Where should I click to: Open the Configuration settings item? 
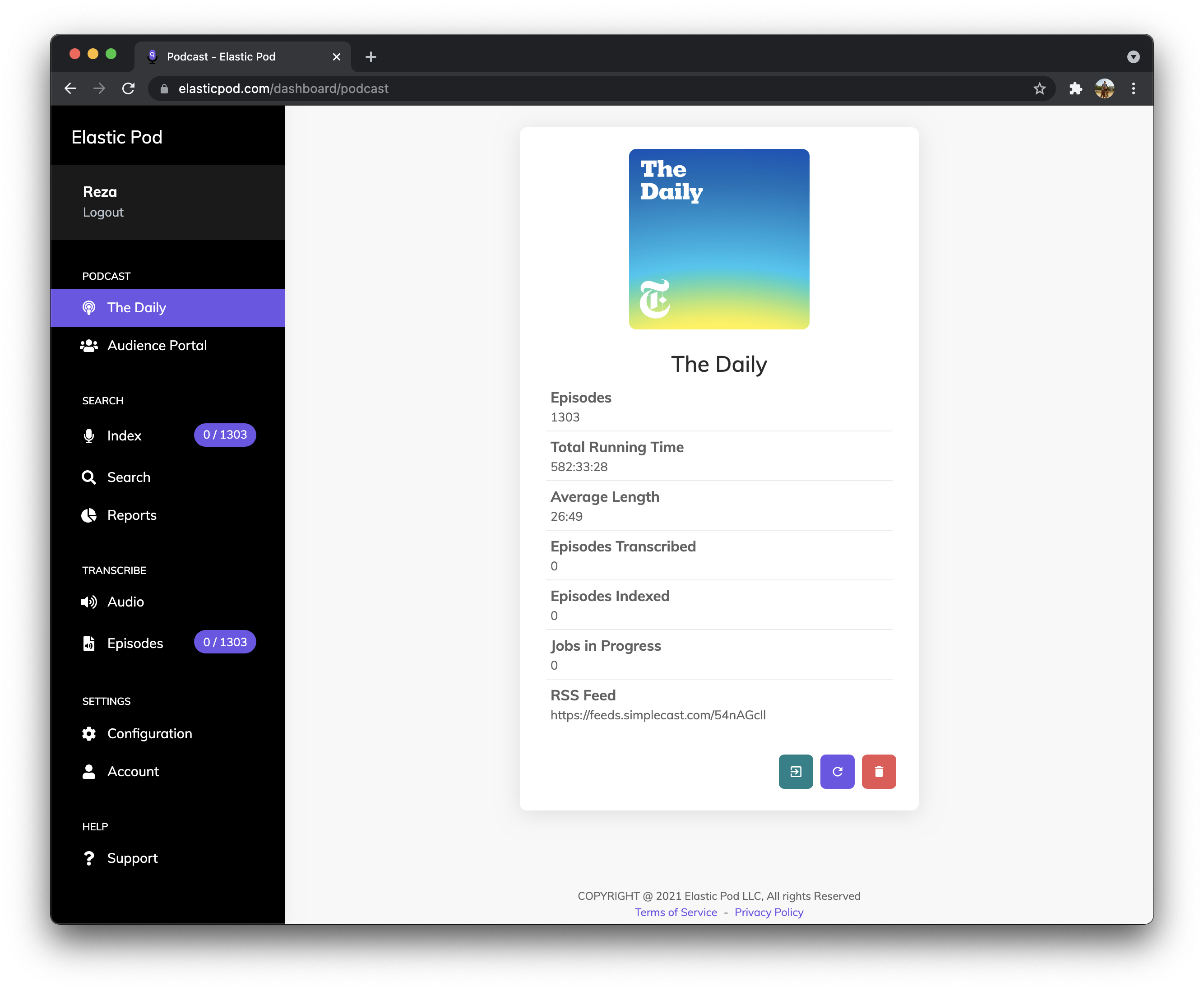click(168, 733)
